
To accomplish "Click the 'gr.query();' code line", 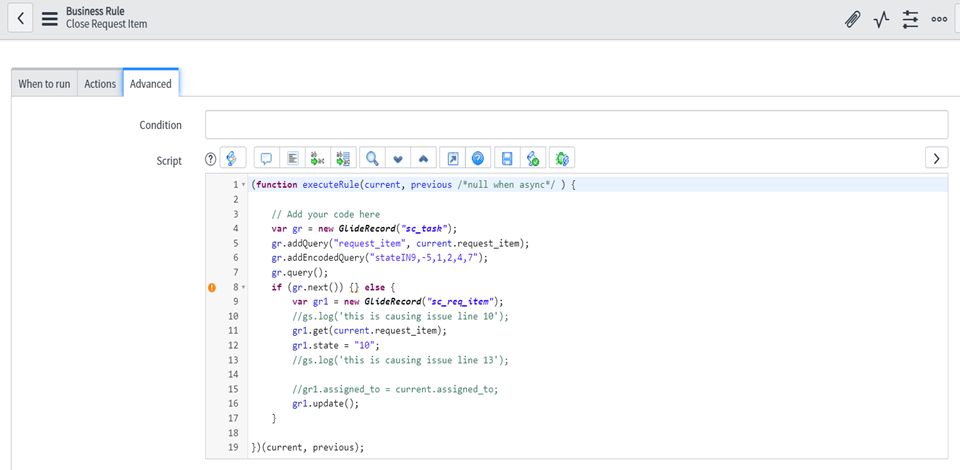I will (x=300, y=272).
